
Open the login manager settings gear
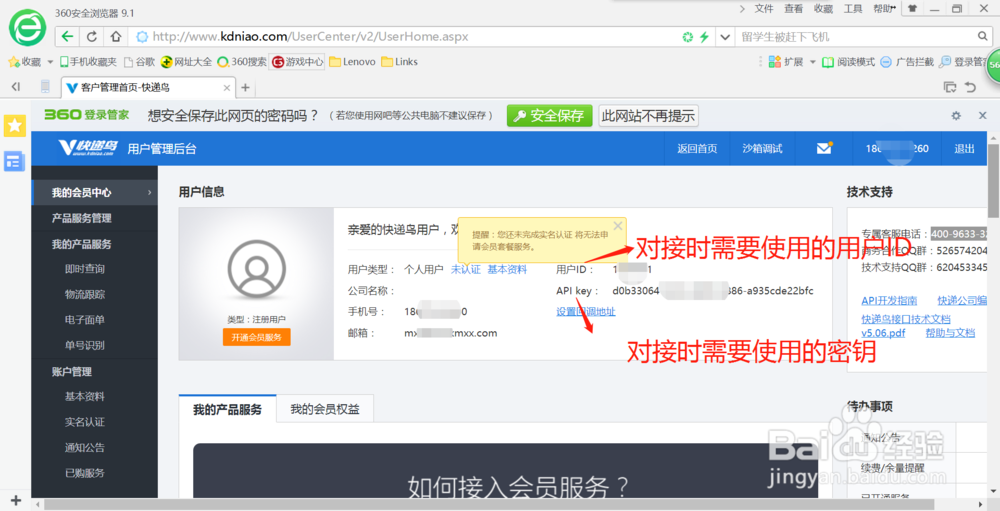click(x=956, y=115)
